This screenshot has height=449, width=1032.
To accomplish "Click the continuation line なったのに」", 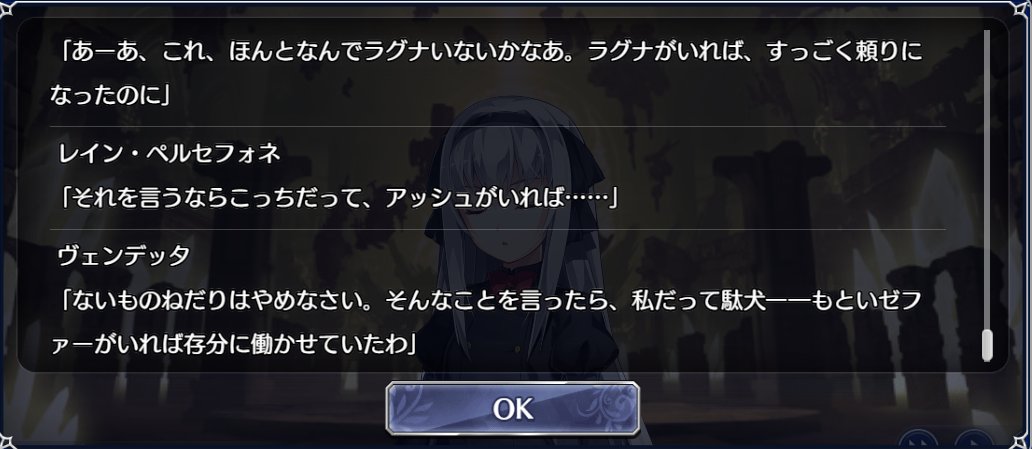I will point(111,95).
